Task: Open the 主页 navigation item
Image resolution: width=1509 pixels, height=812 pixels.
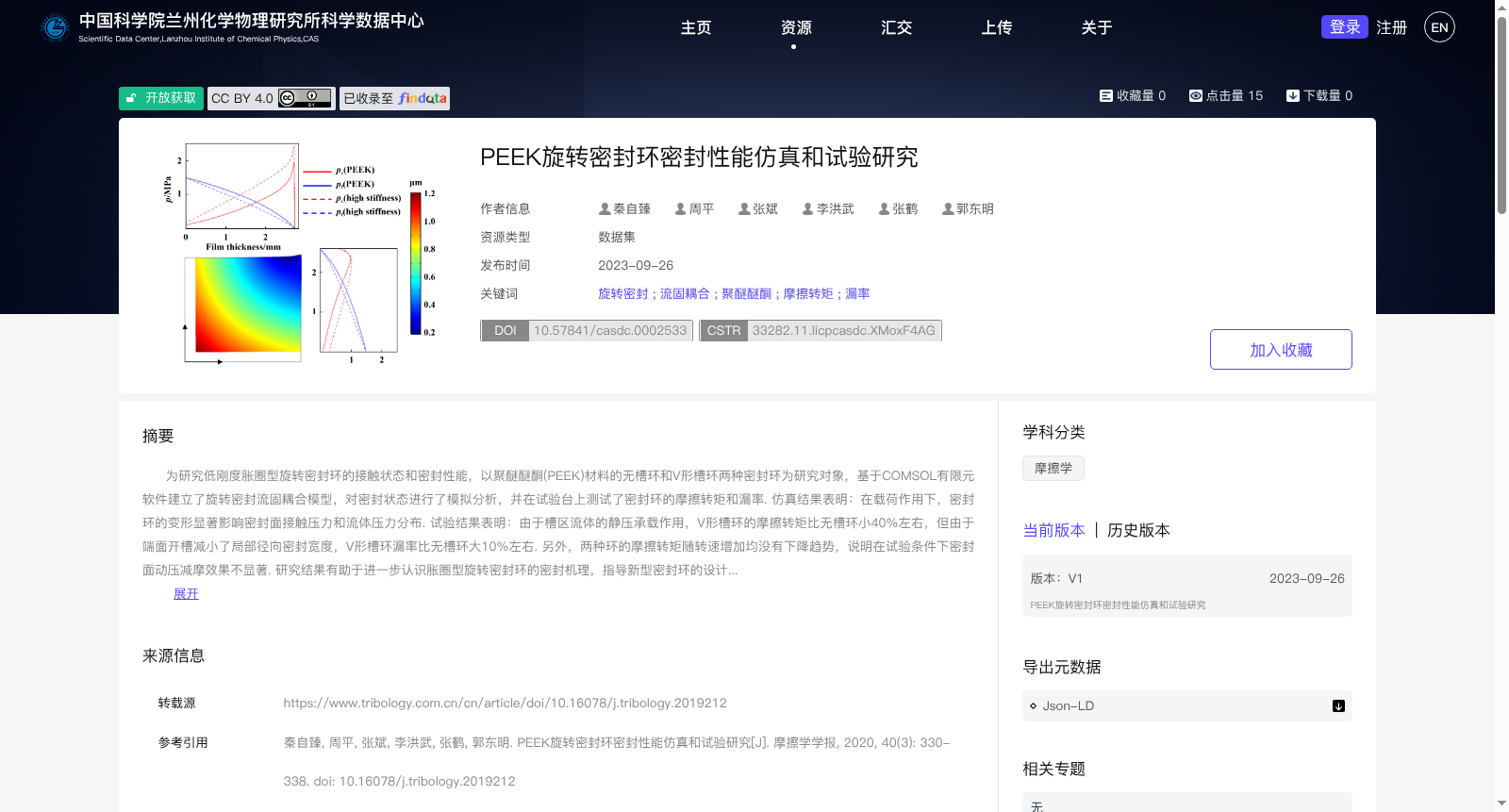Action: click(x=696, y=27)
